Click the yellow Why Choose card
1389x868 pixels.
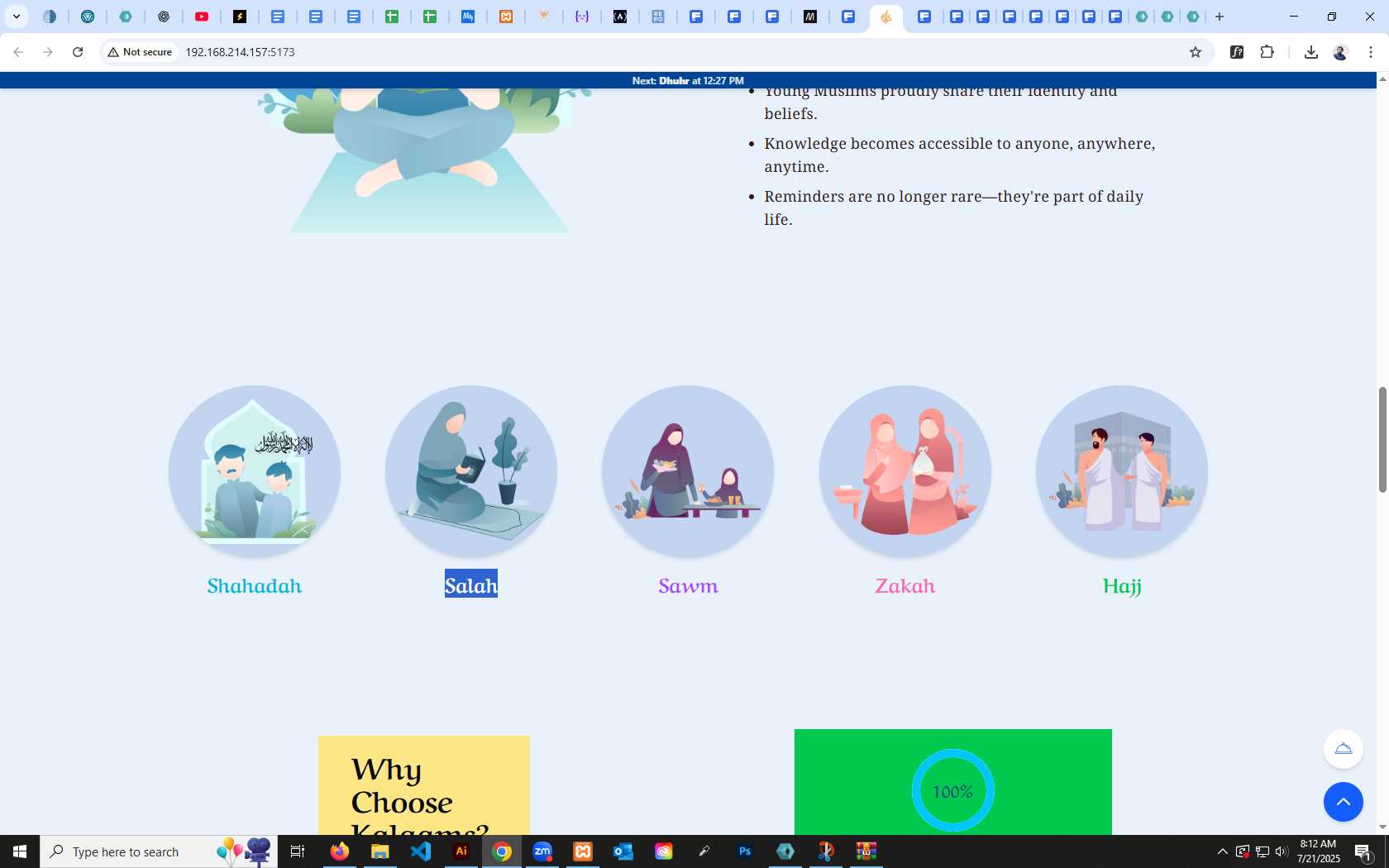tap(424, 785)
